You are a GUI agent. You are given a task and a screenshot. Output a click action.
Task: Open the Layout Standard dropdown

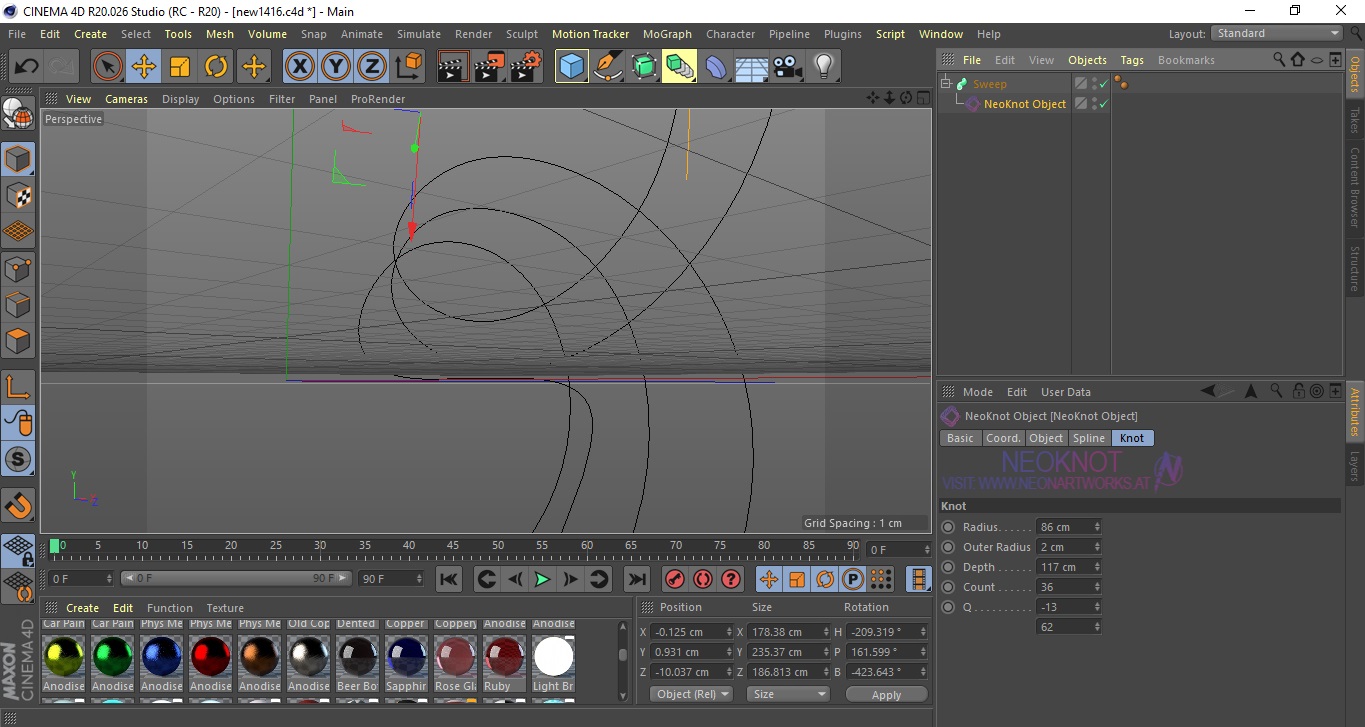click(1277, 33)
